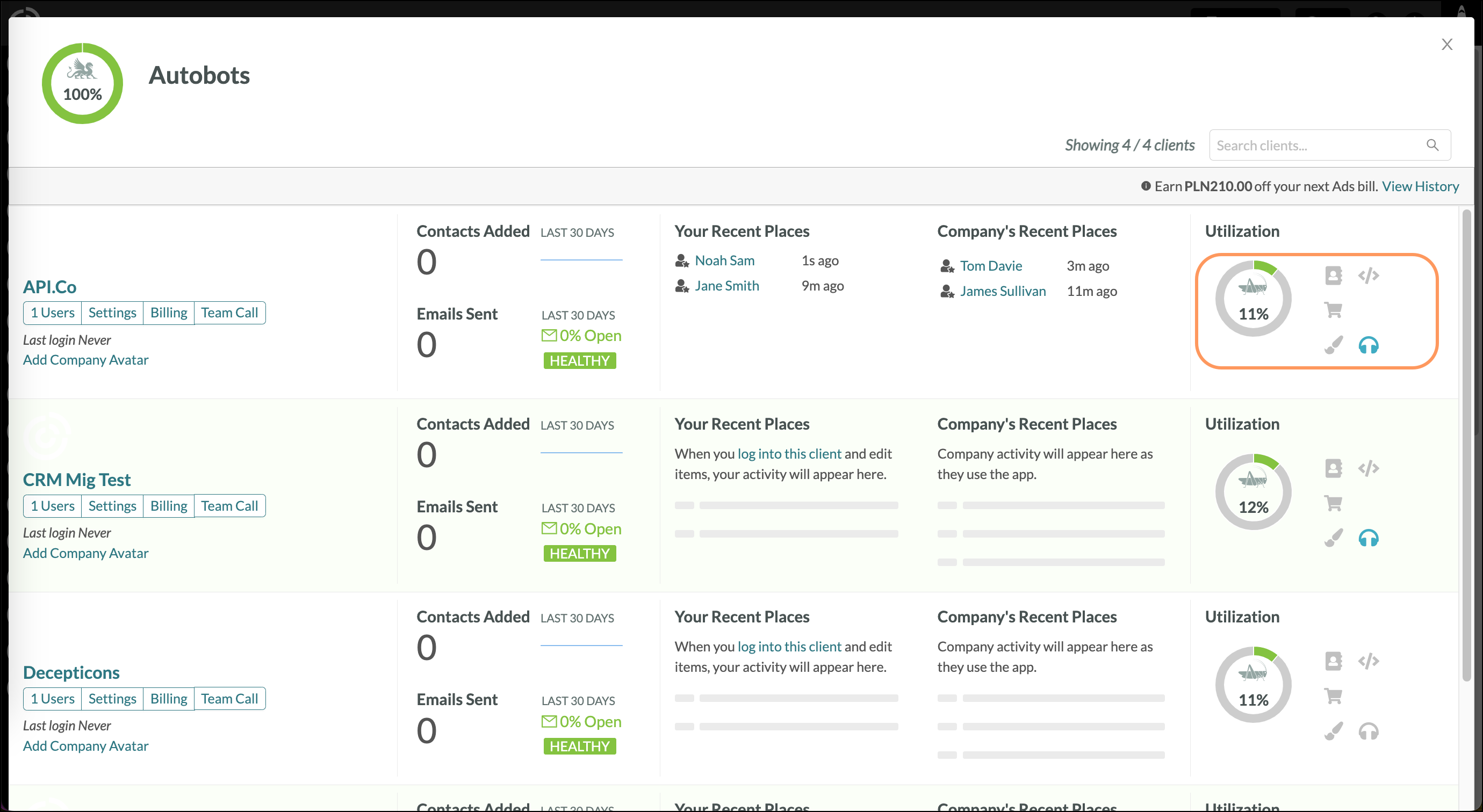
Task: Open the API.Co client link
Action: pos(49,287)
